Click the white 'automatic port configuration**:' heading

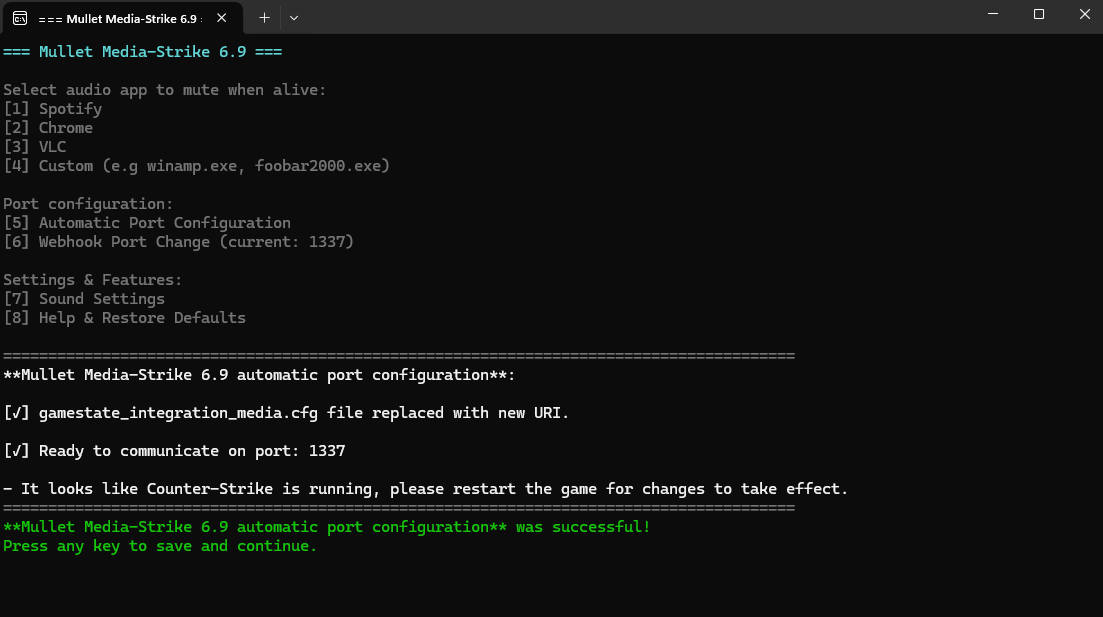(259, 375)
